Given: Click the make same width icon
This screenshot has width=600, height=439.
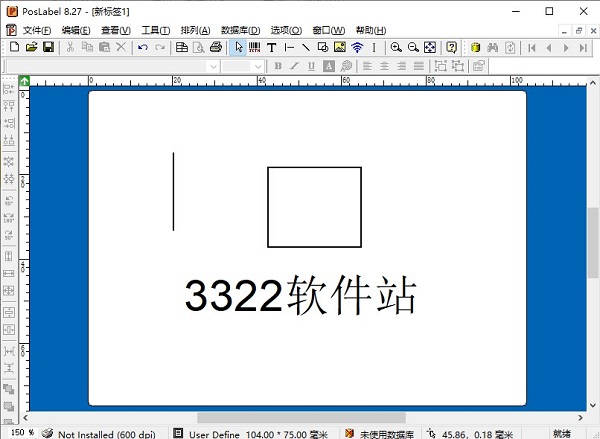Looking at the screenshot, I should click(x=9, y=273).
